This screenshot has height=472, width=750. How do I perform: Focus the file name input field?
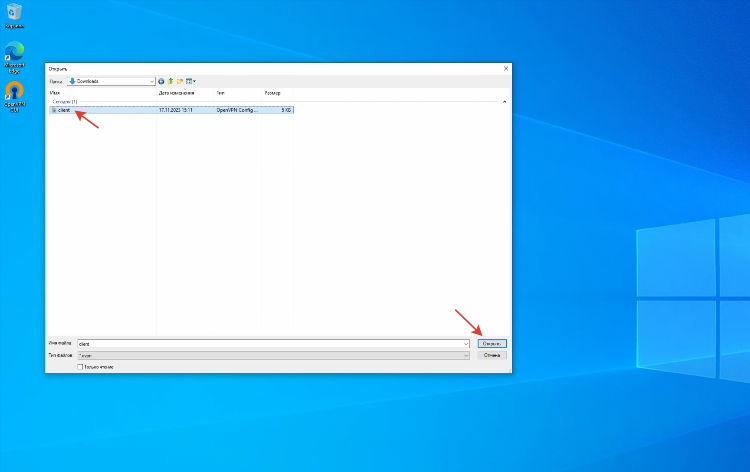[270, 344]
